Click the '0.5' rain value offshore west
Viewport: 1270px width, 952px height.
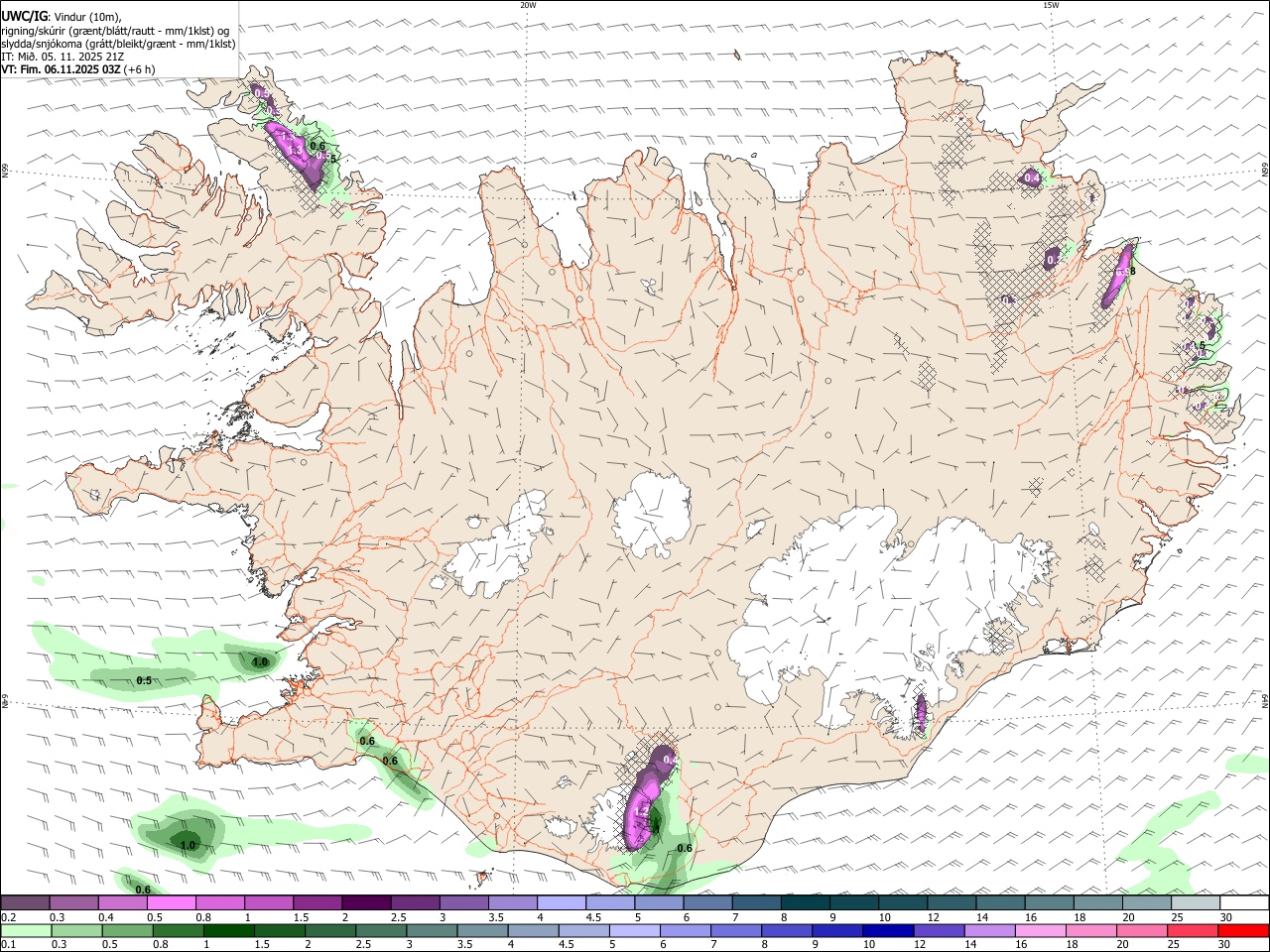pos(144,680)
